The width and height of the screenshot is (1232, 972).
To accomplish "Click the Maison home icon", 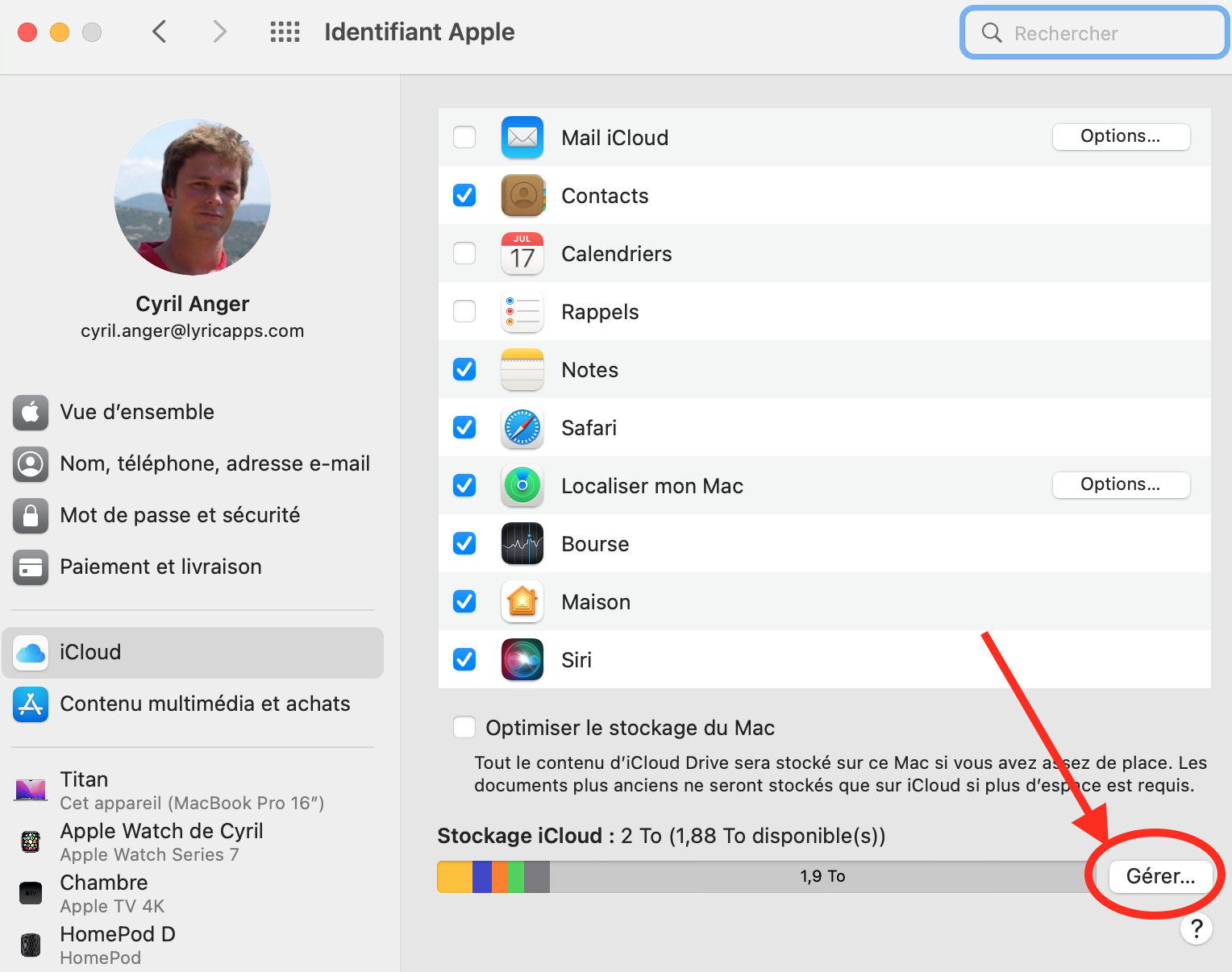I will pyautogui.click(x=522, y=601).
